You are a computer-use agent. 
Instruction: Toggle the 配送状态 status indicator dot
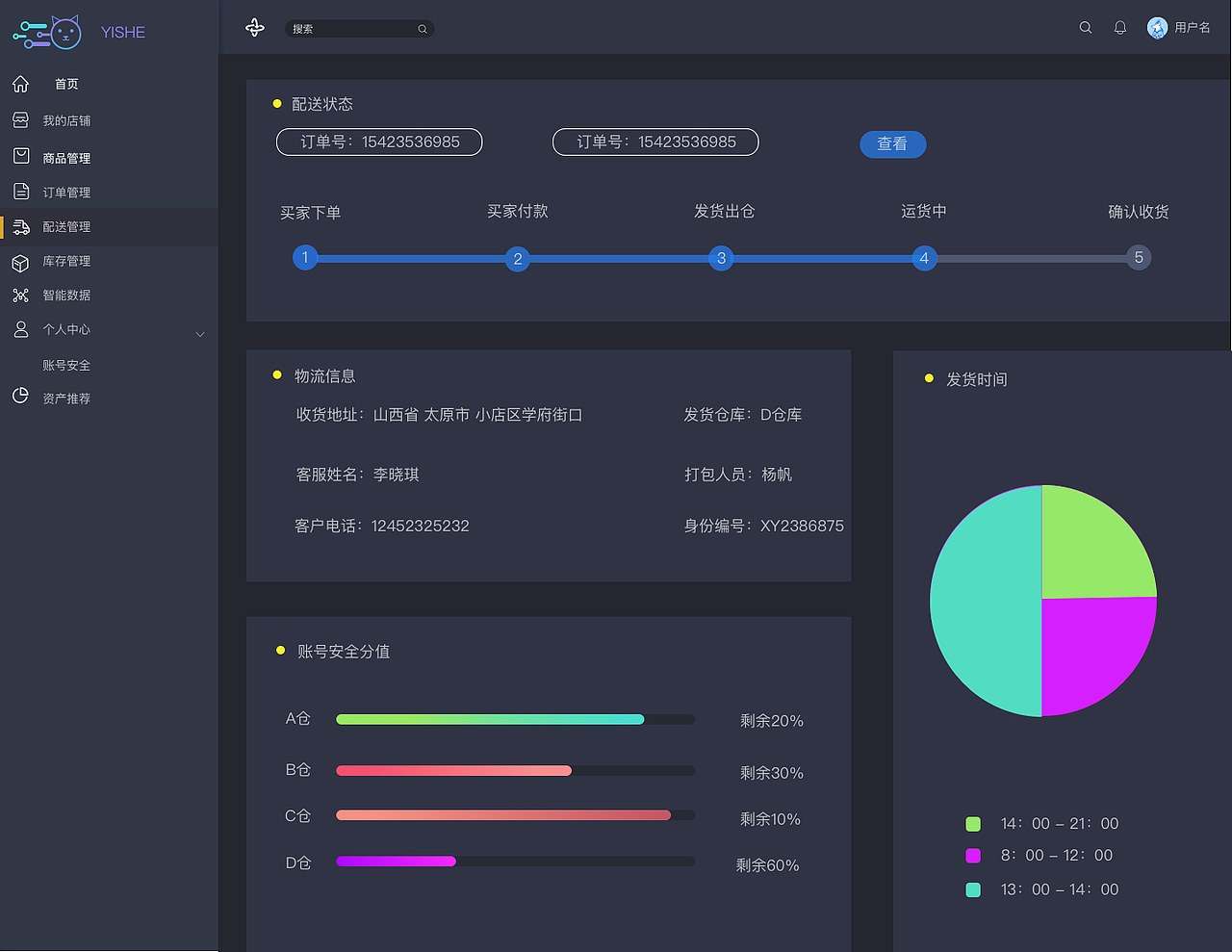pyautogui.click(x=277, y=104)
